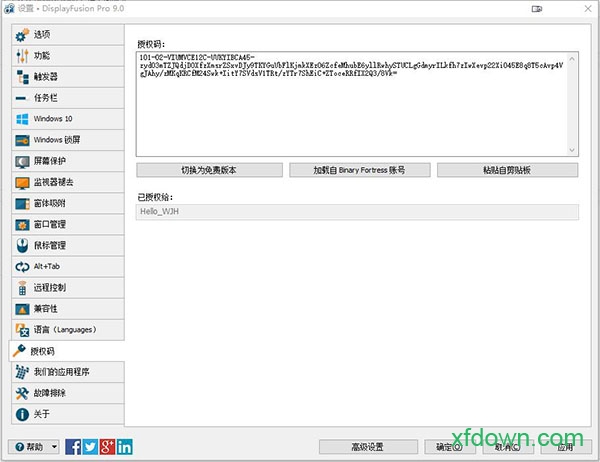Click 粘贴自剪贴板 button
Screen dimensions: 600x462
click(507, 170)
